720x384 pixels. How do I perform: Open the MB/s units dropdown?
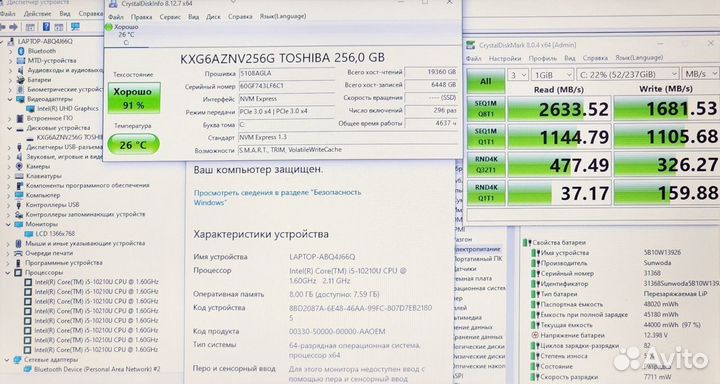coord(700,73)
